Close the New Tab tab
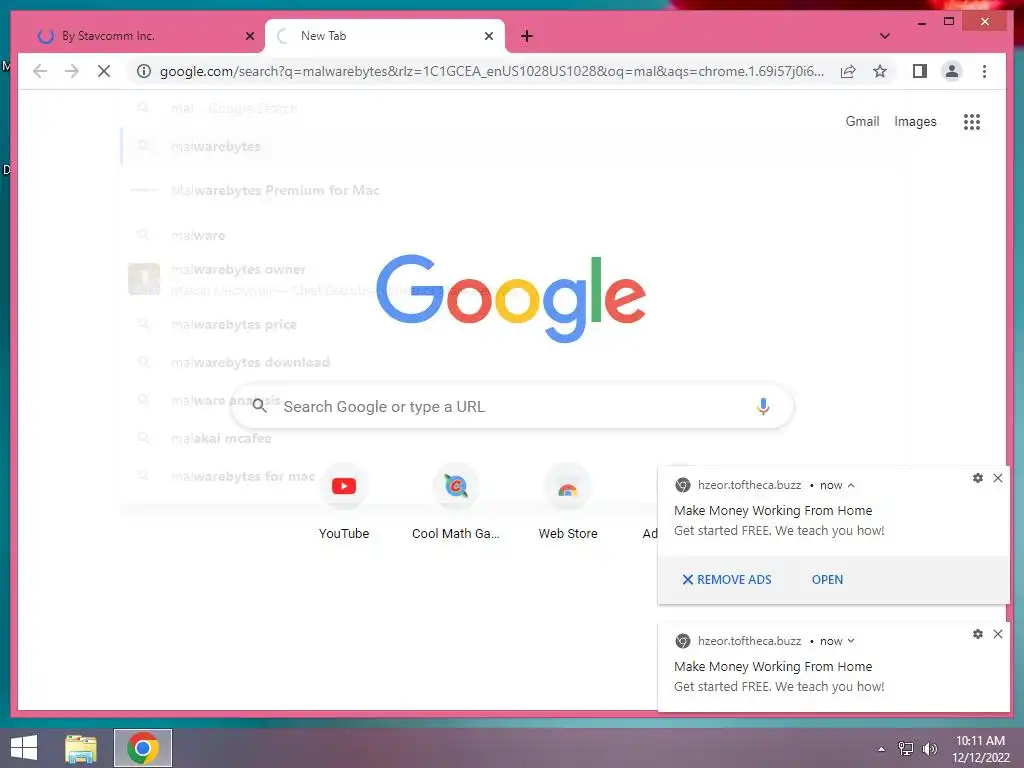Viewport: 1024px width, 768px height. coord(488,36)
